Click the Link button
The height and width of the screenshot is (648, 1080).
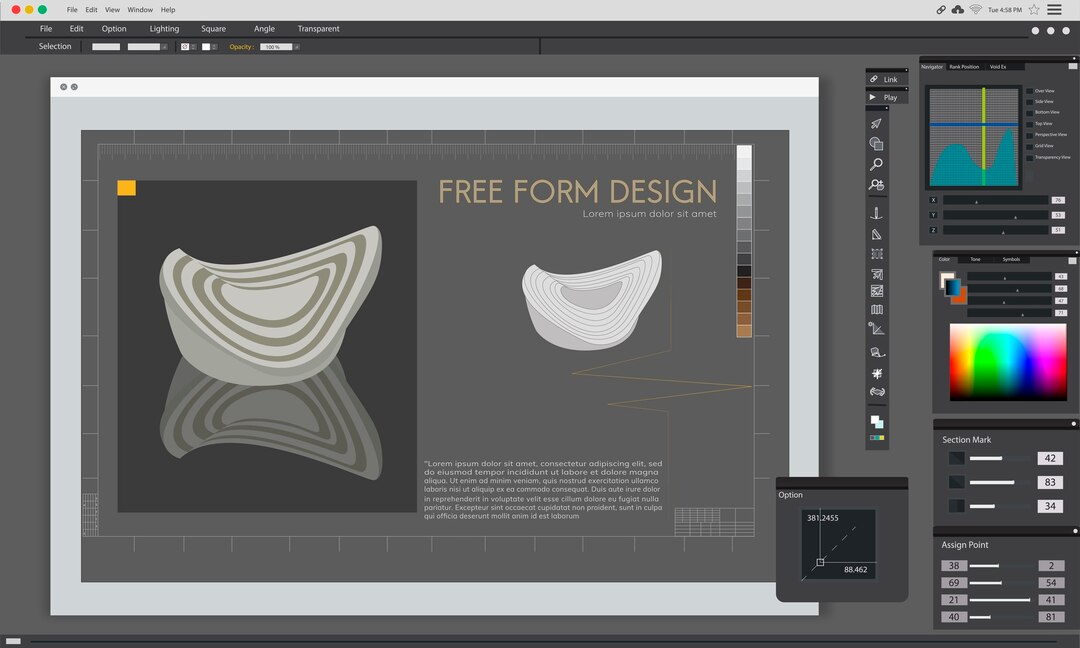click(x=887, y=79)
